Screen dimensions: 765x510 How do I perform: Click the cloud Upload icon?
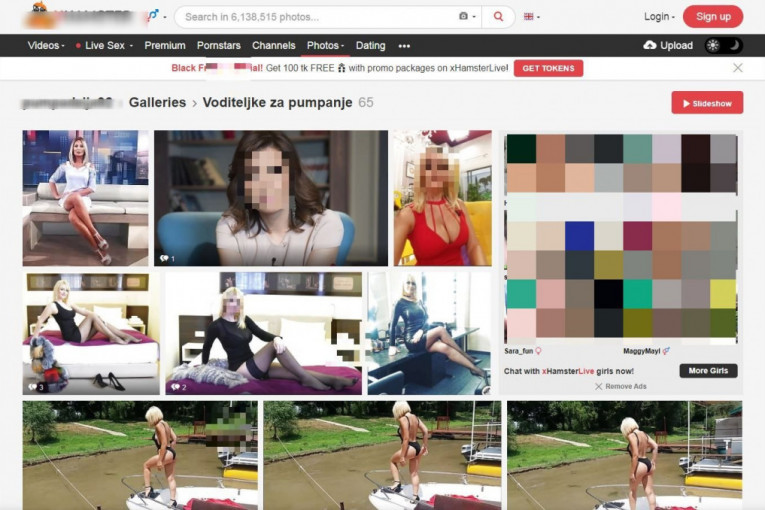tap(650, 45)
